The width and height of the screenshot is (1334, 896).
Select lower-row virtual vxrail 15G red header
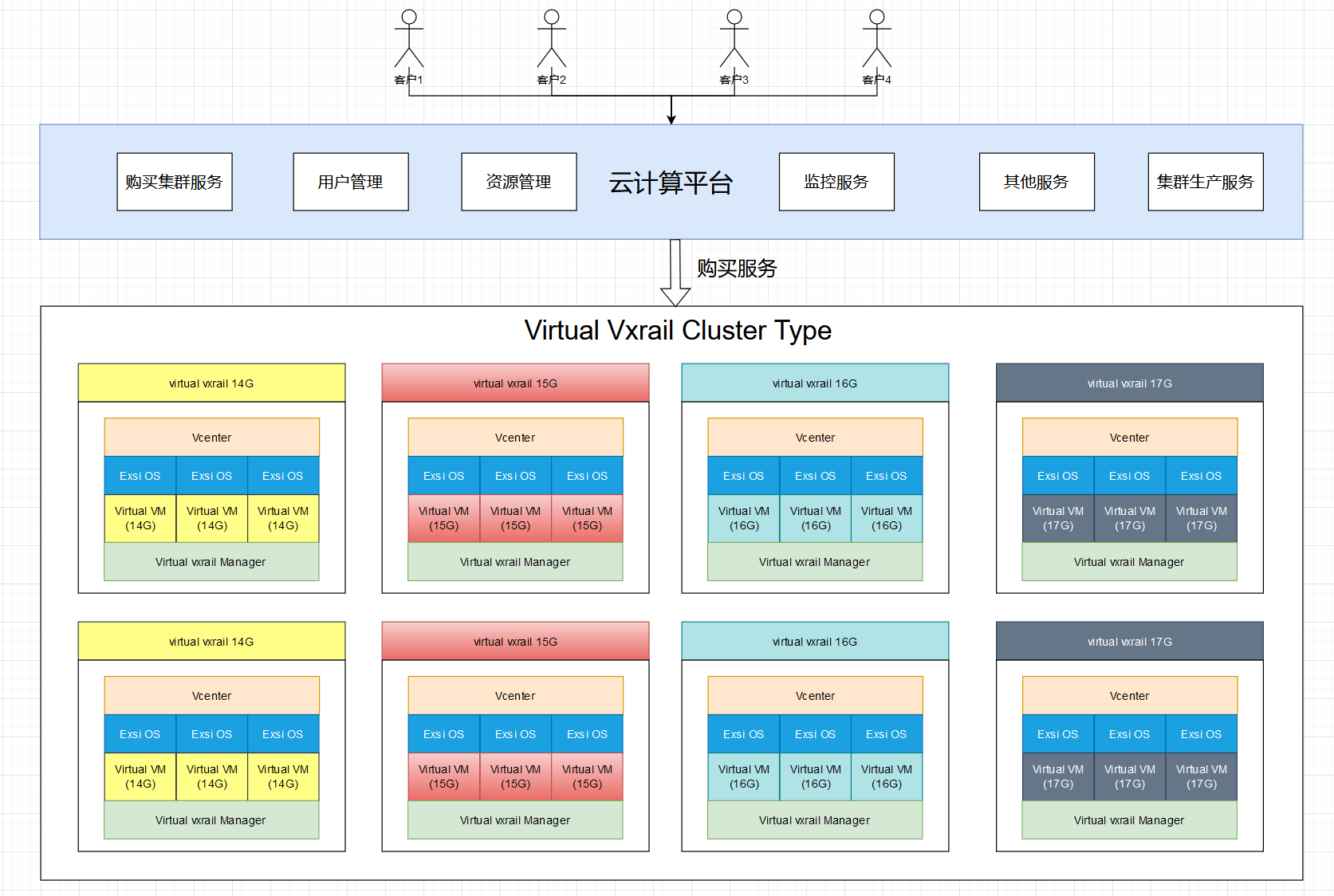pos(515,641)
